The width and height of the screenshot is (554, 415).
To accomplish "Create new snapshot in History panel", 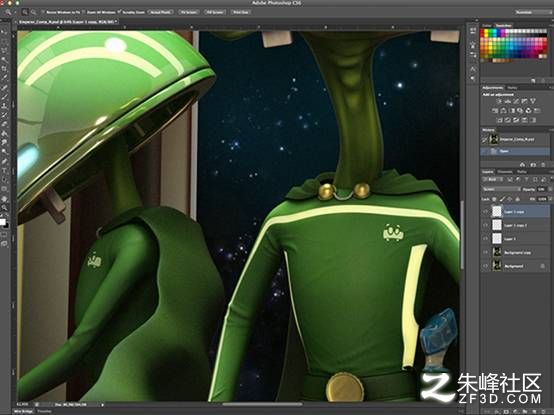I will coord(533,165).
